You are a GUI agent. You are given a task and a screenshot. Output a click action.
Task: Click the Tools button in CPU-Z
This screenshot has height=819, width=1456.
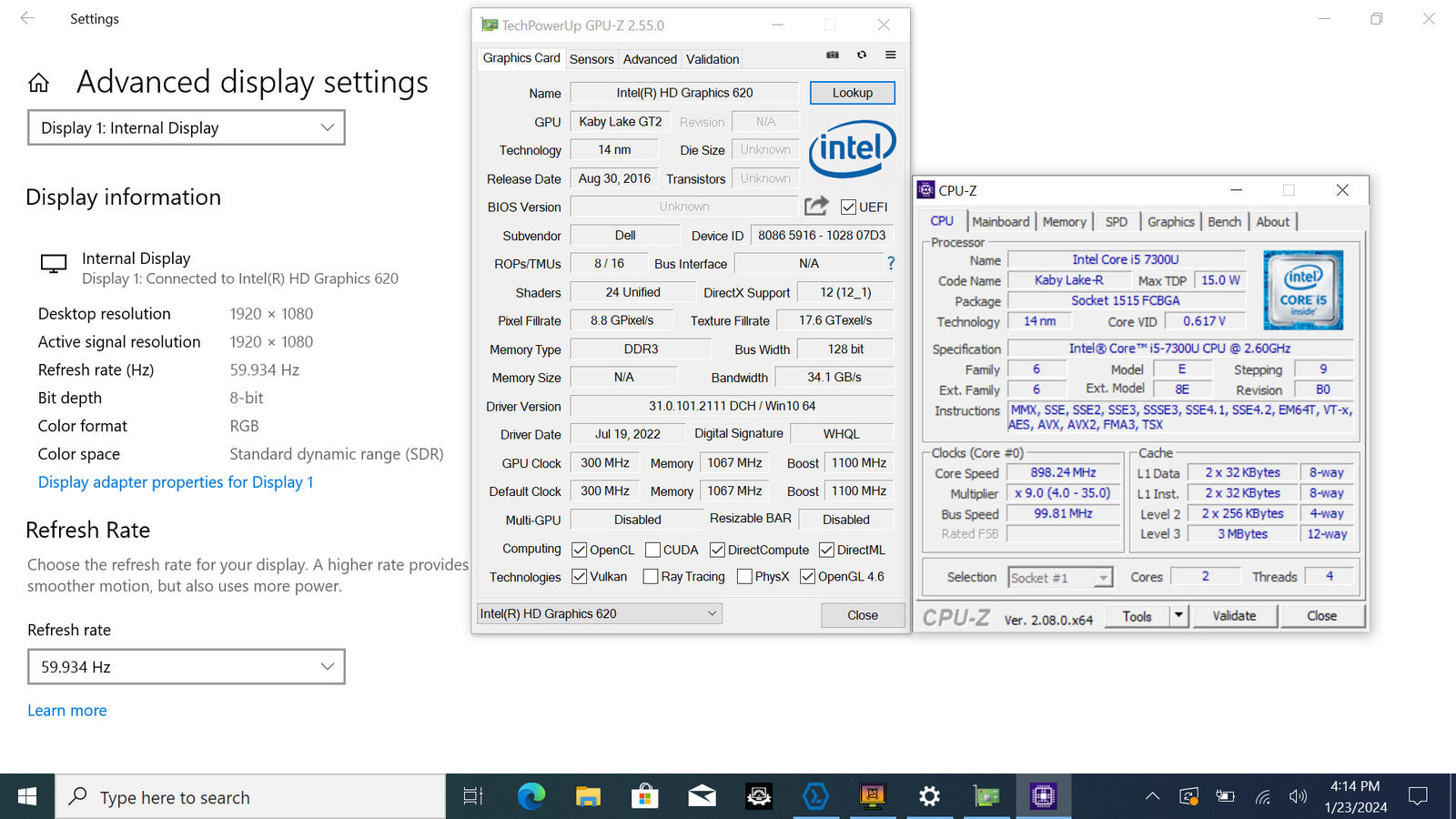1137,616
